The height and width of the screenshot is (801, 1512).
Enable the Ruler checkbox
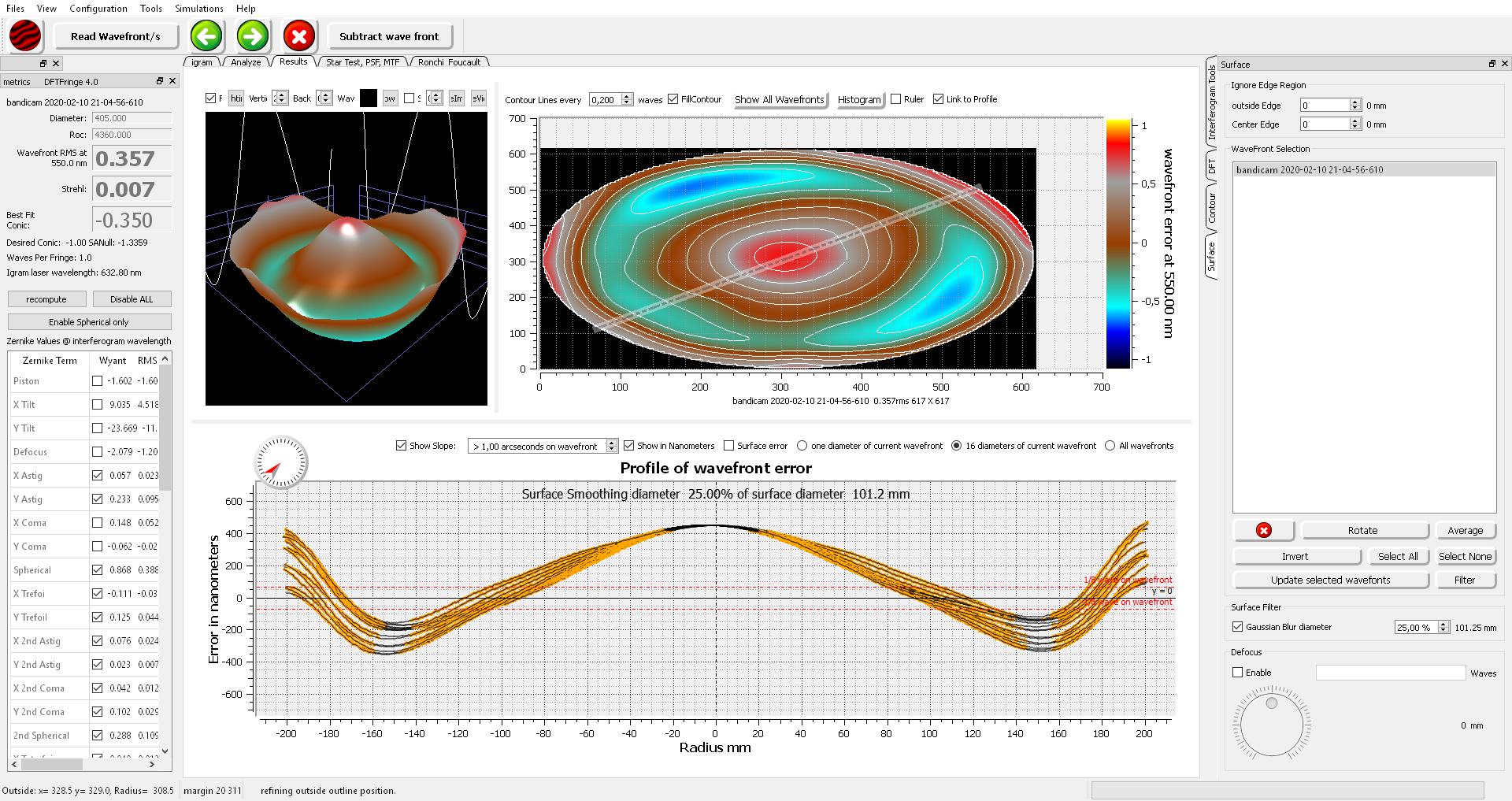click(895, 99)
